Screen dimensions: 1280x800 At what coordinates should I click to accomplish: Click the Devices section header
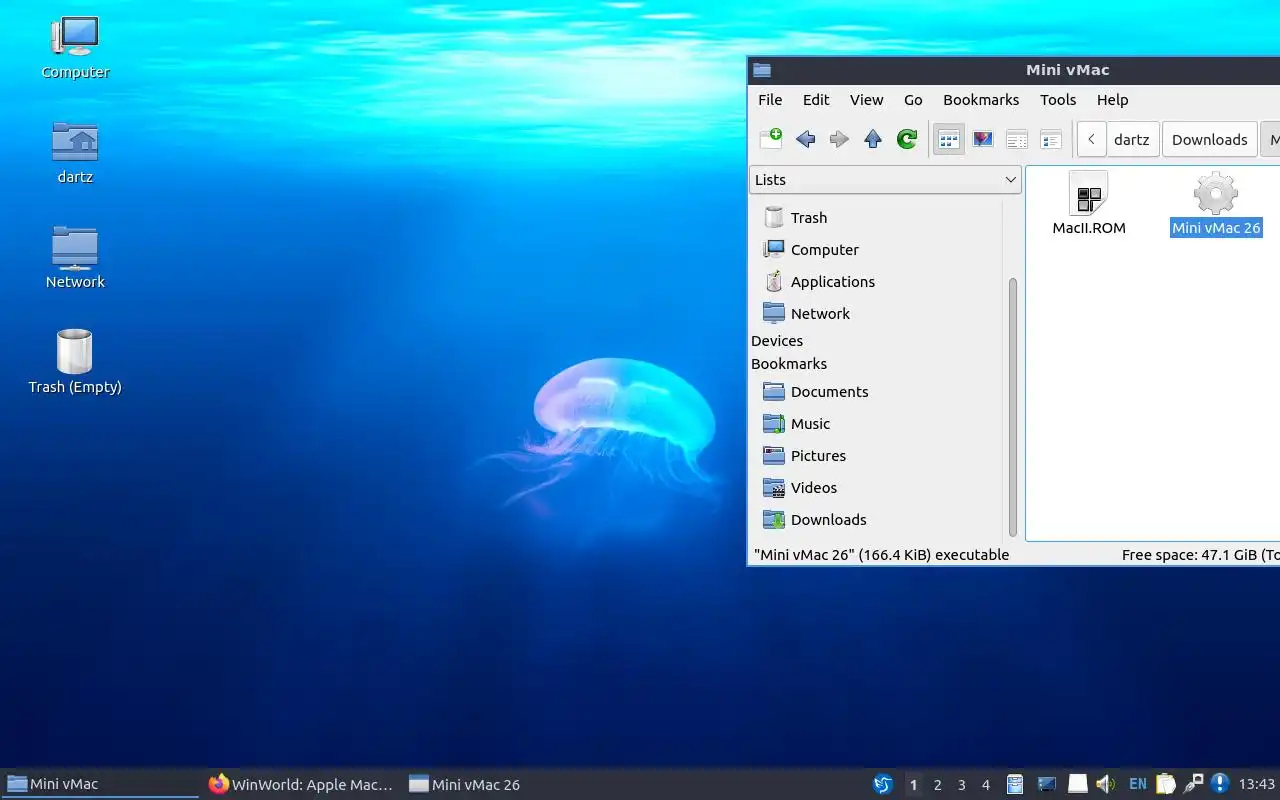777,341
